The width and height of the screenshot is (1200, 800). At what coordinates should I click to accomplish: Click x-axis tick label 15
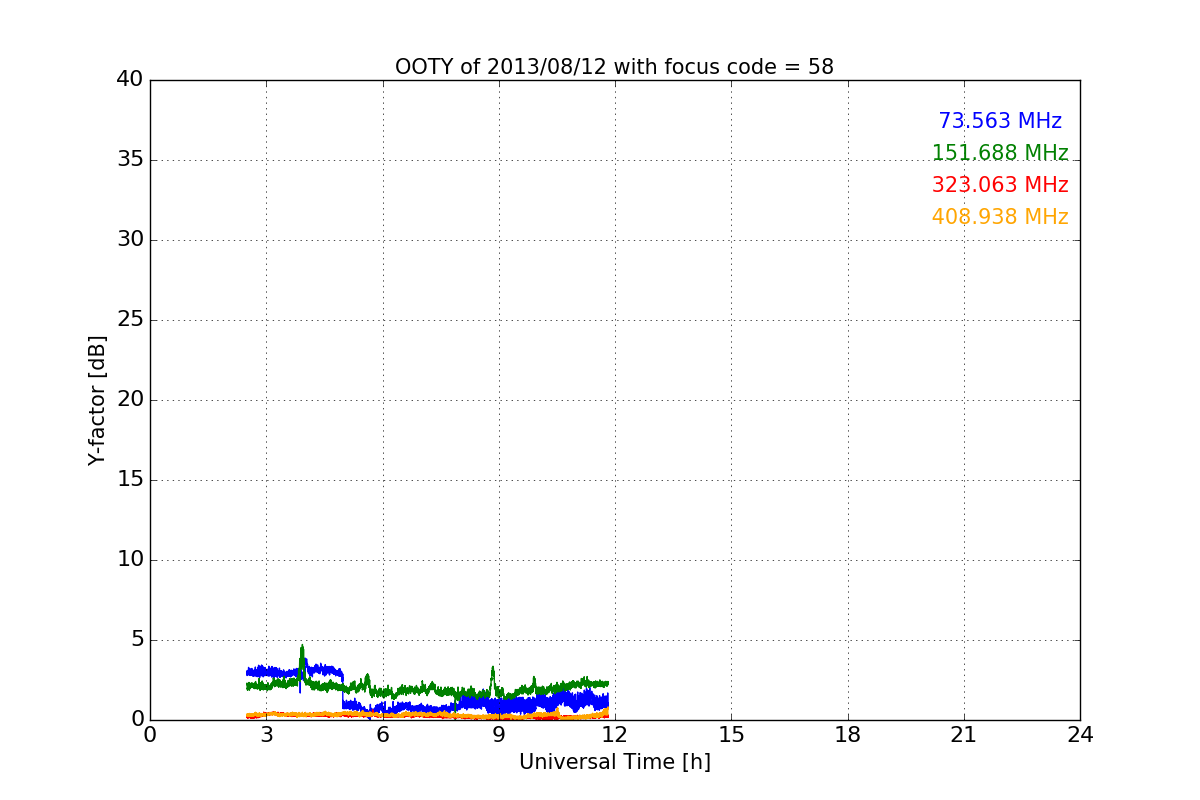(x=731, y=735)
